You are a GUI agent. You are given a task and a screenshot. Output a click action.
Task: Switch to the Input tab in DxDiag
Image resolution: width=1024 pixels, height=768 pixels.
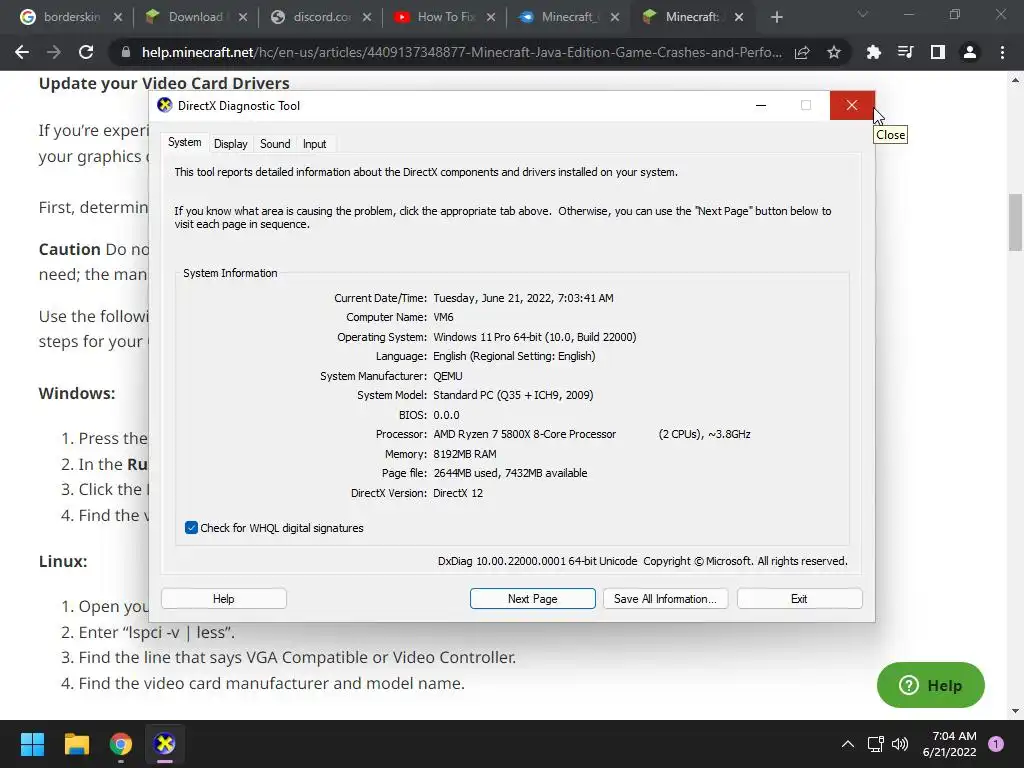314,144
